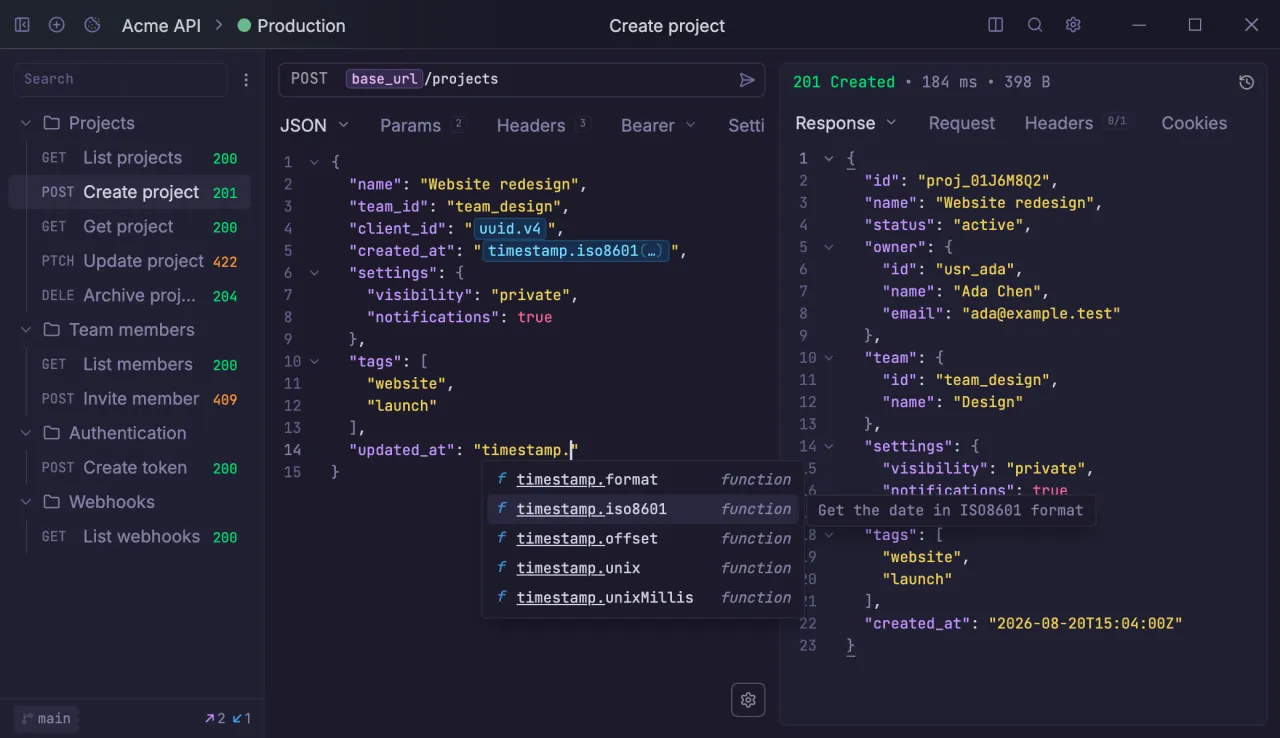Screen dimensions: 1280x738
Task: Collapse the sidebar with the panel toggle icon
Action: [x=22, y=25]
